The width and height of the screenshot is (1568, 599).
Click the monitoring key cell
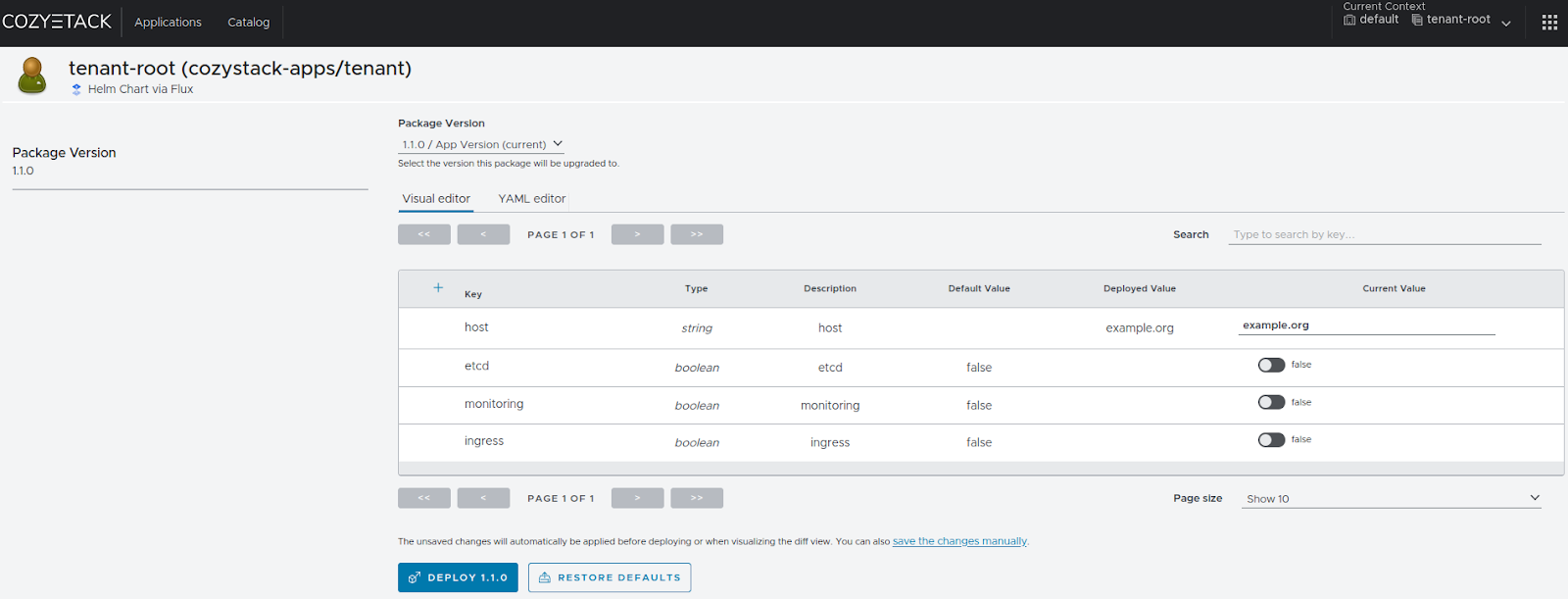[494, 404]
